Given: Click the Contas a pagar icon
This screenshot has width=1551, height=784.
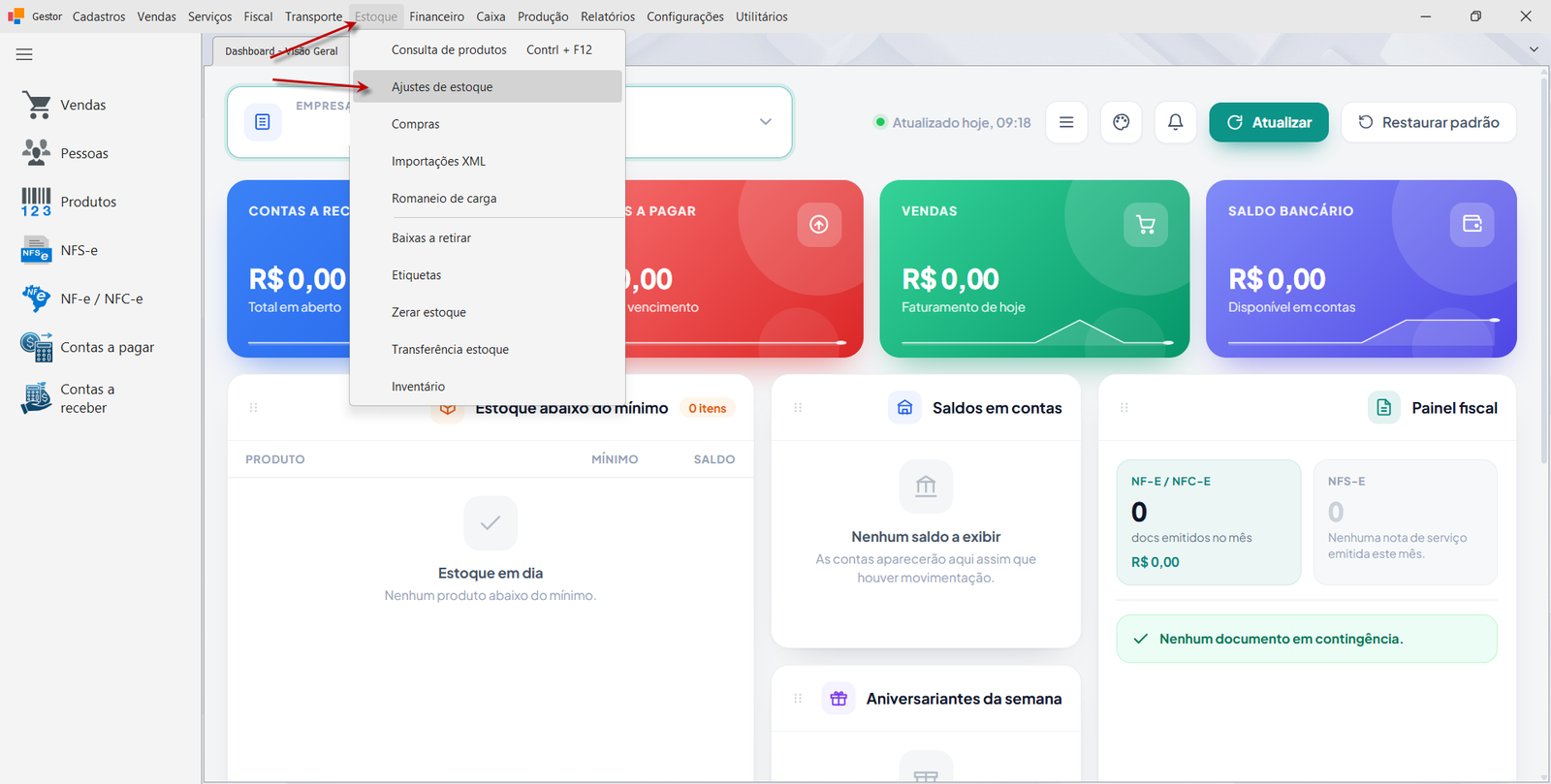Looking at the screenshot, I should 37,347.
